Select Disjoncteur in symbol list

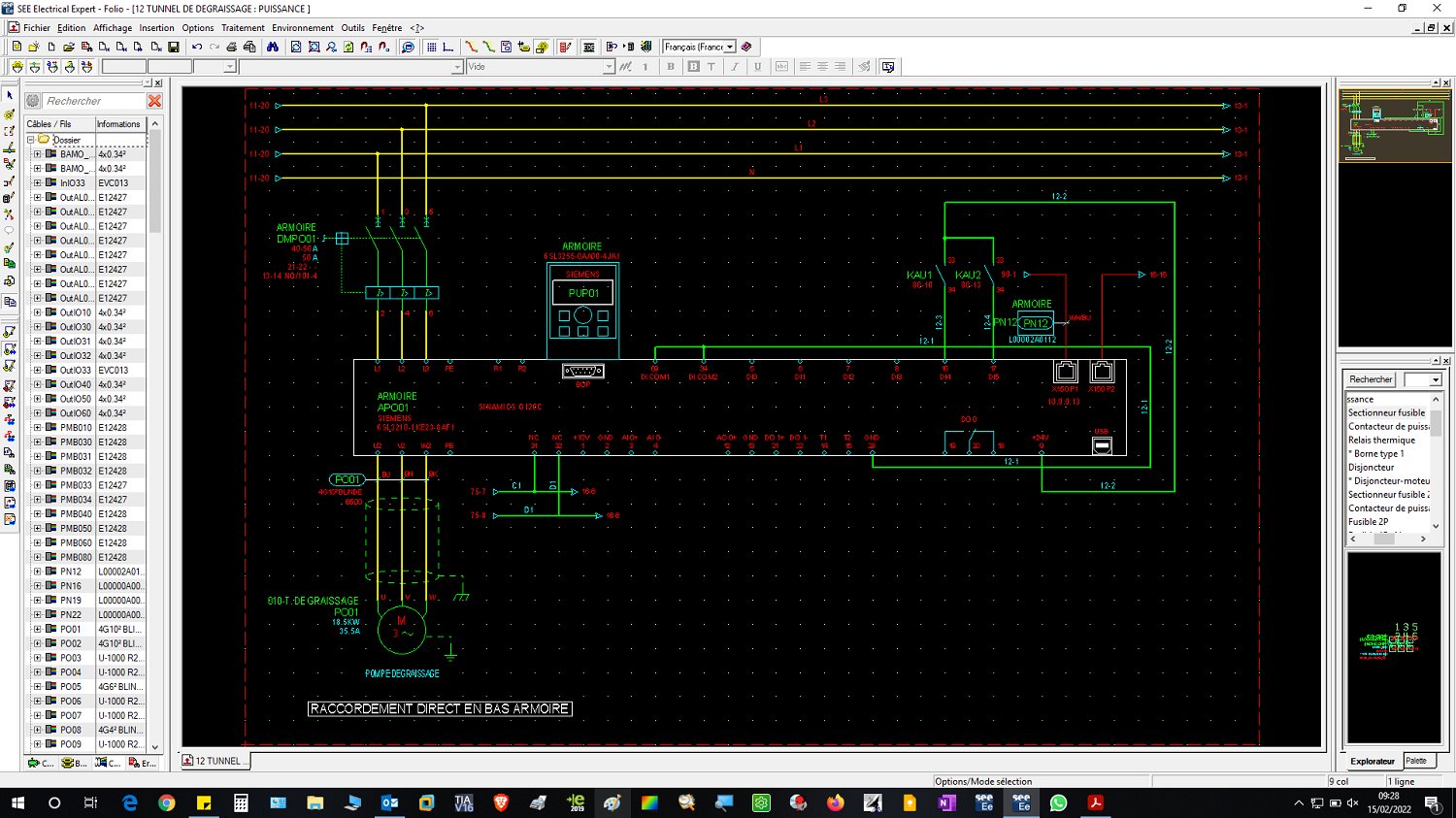pos(1371,467)
